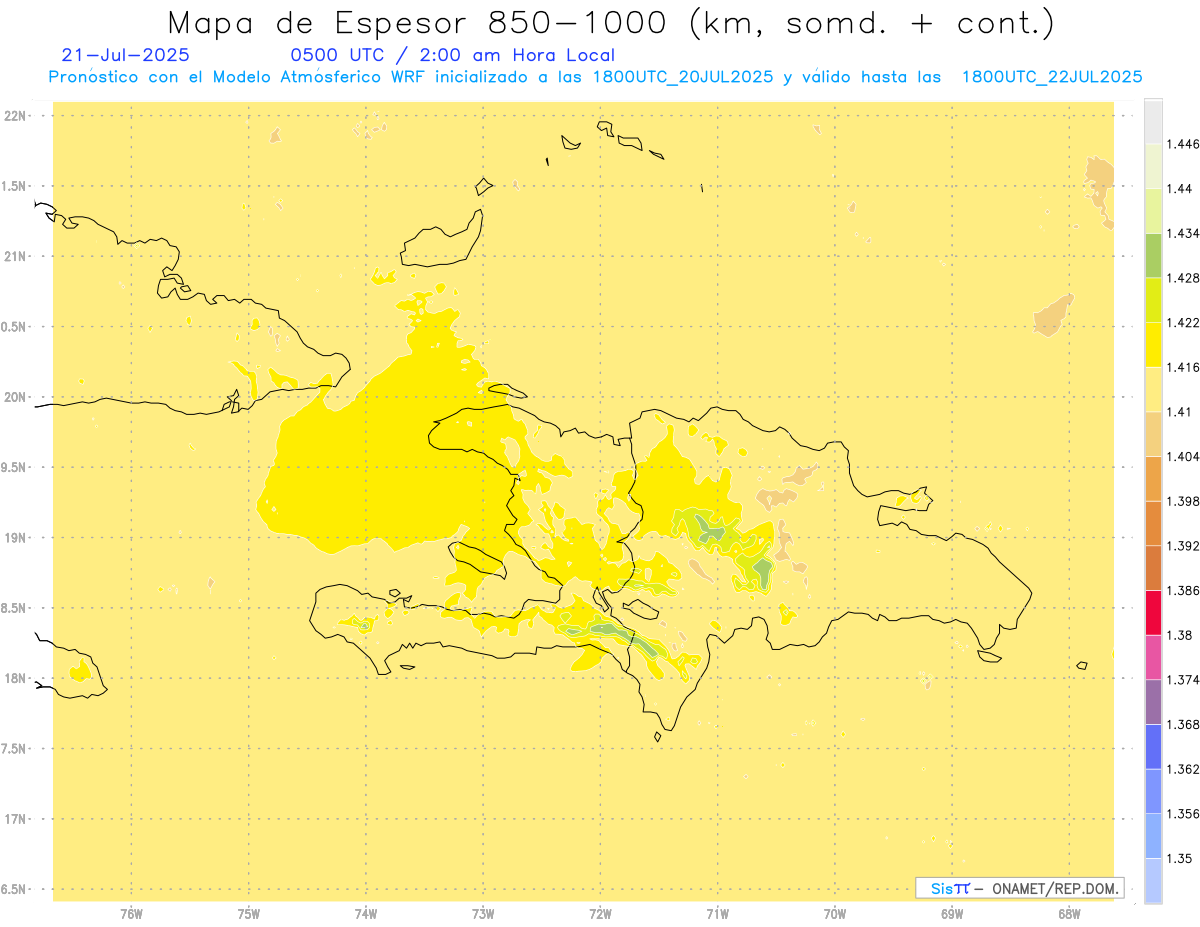Click the blue legend swatch between 1.362 and 1.368
Screen dimensions: 1200x927
click(x=1153, y=747)
